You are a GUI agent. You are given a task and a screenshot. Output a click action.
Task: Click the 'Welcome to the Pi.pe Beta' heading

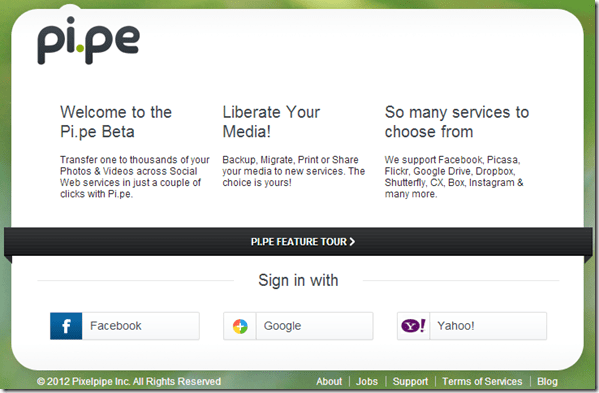coord(116,122)
